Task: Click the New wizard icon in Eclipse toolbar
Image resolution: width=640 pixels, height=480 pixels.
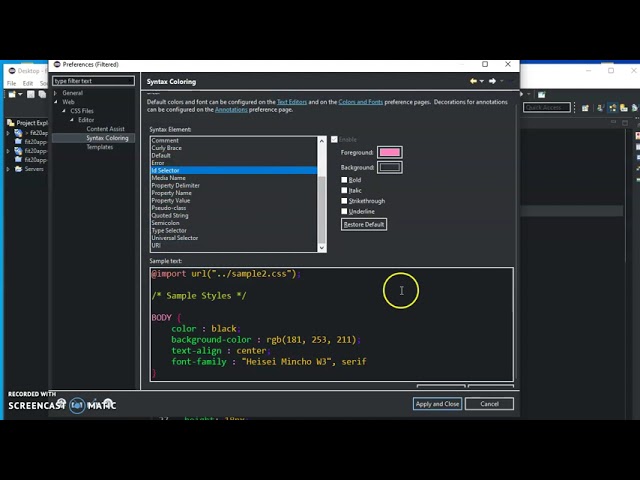Action: click(x=12, y=94)
